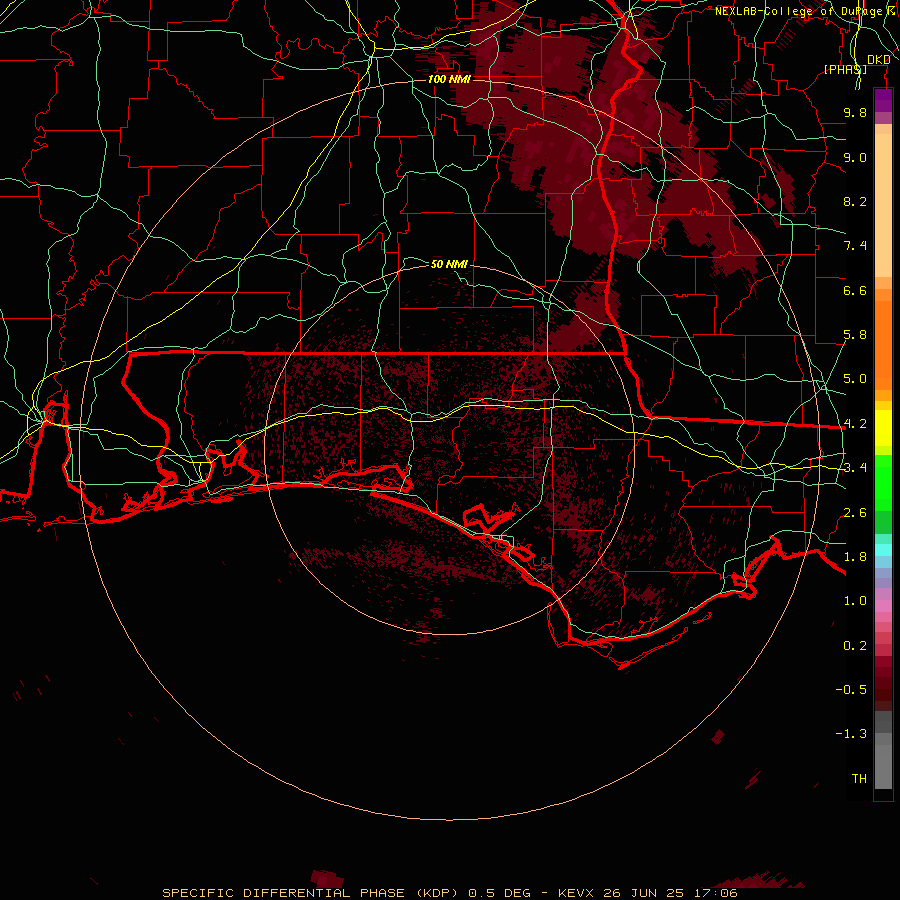Click the 3.4 scale value
The height and width of the screenshot is (900, 900).
point(855,468)
